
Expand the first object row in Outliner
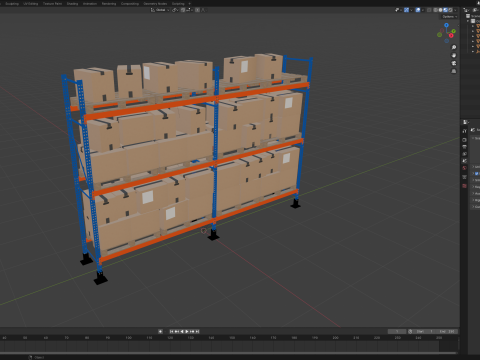[473, 26]
